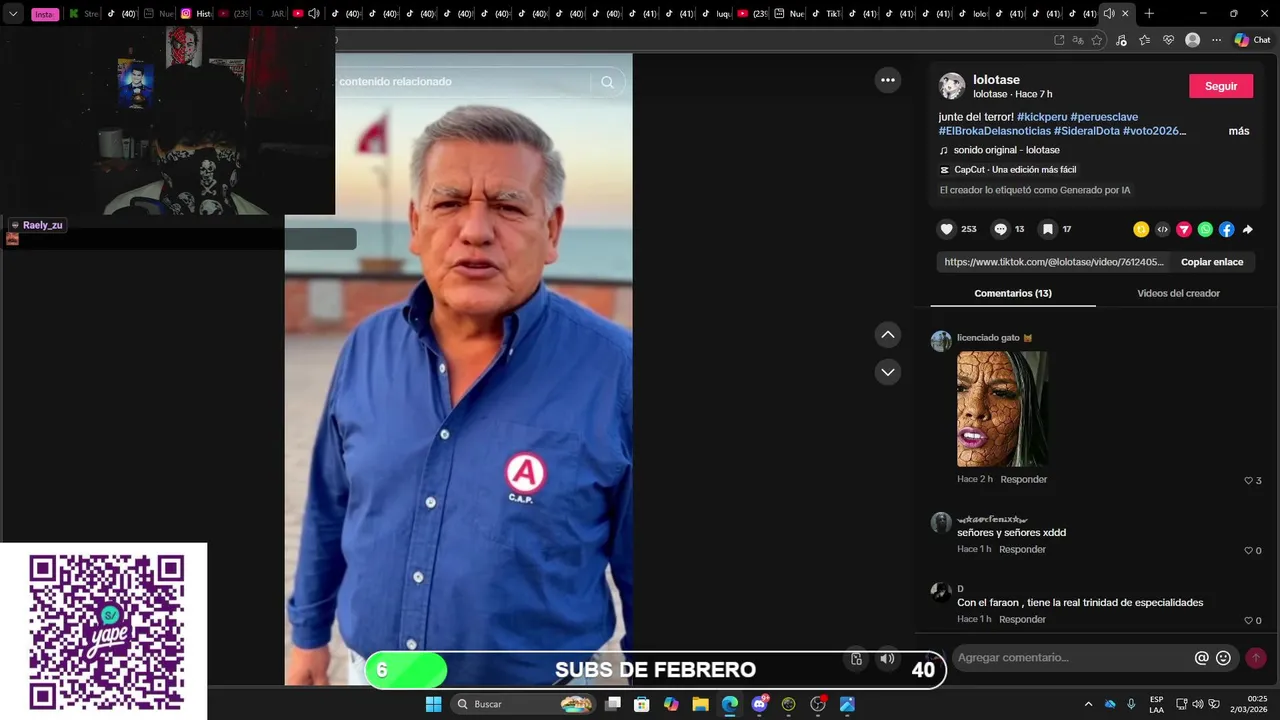This screenshot has height=720, width=1280.
Task: Open Discord from the taskbar
Action: point(759,704)
